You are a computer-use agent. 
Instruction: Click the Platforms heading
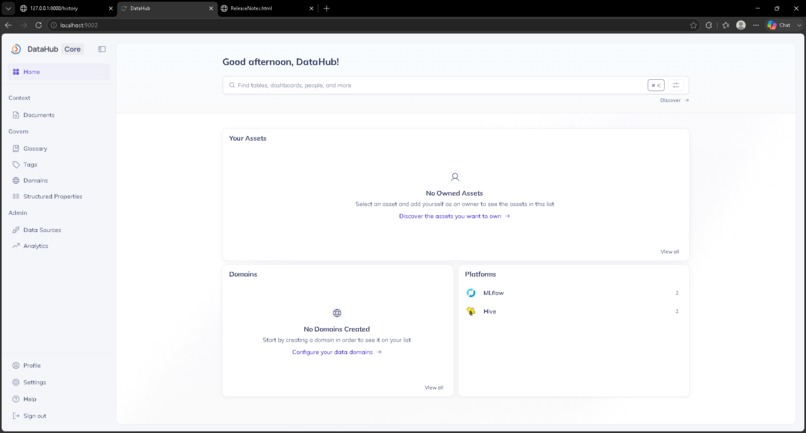pos(480,275)
